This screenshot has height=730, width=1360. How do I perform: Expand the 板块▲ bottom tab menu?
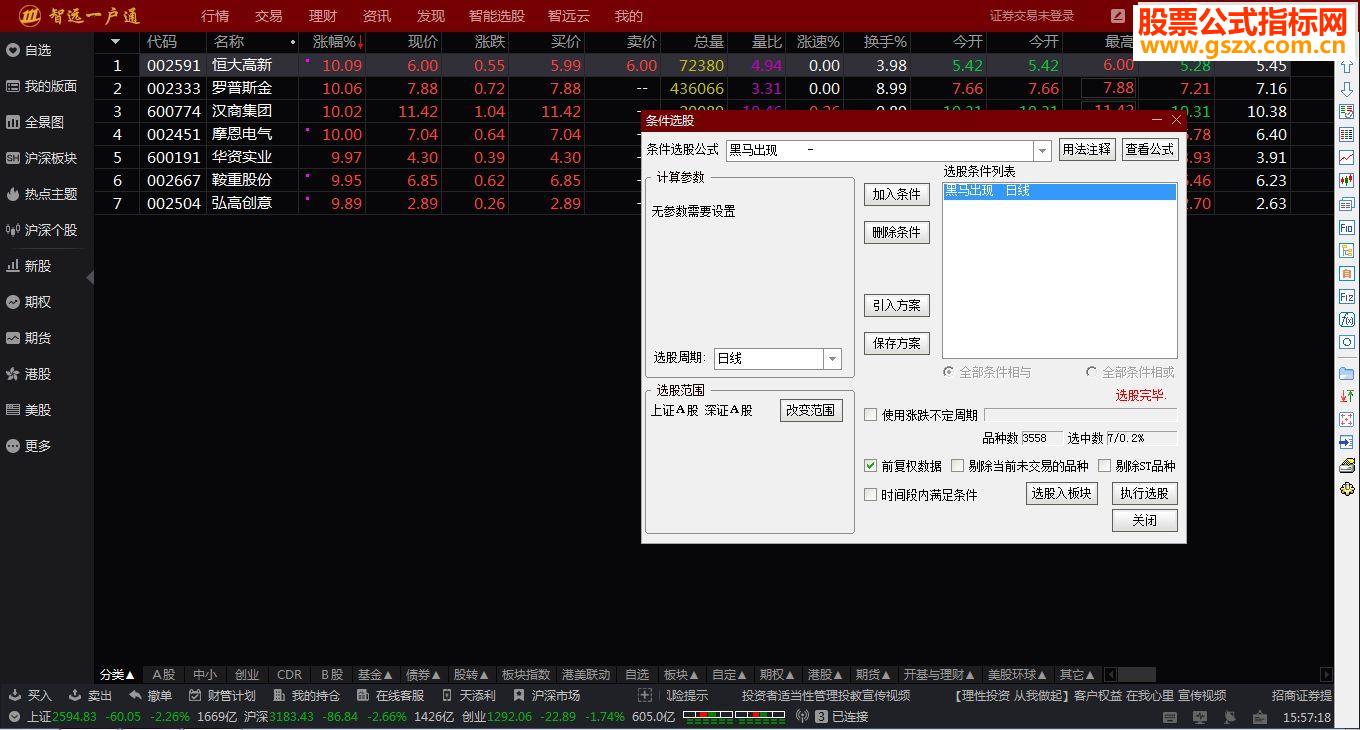681,675
